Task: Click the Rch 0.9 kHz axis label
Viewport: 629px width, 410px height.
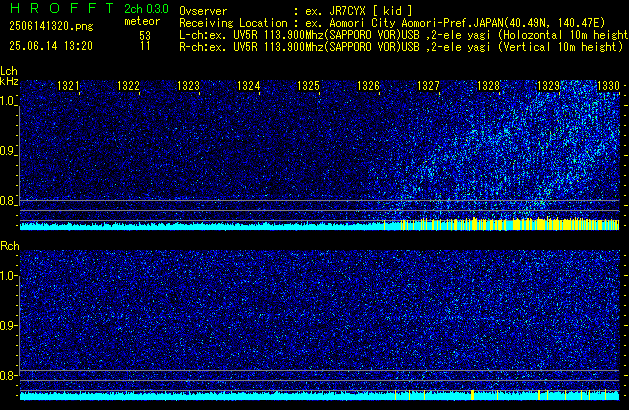Action: tap(8, 325)
